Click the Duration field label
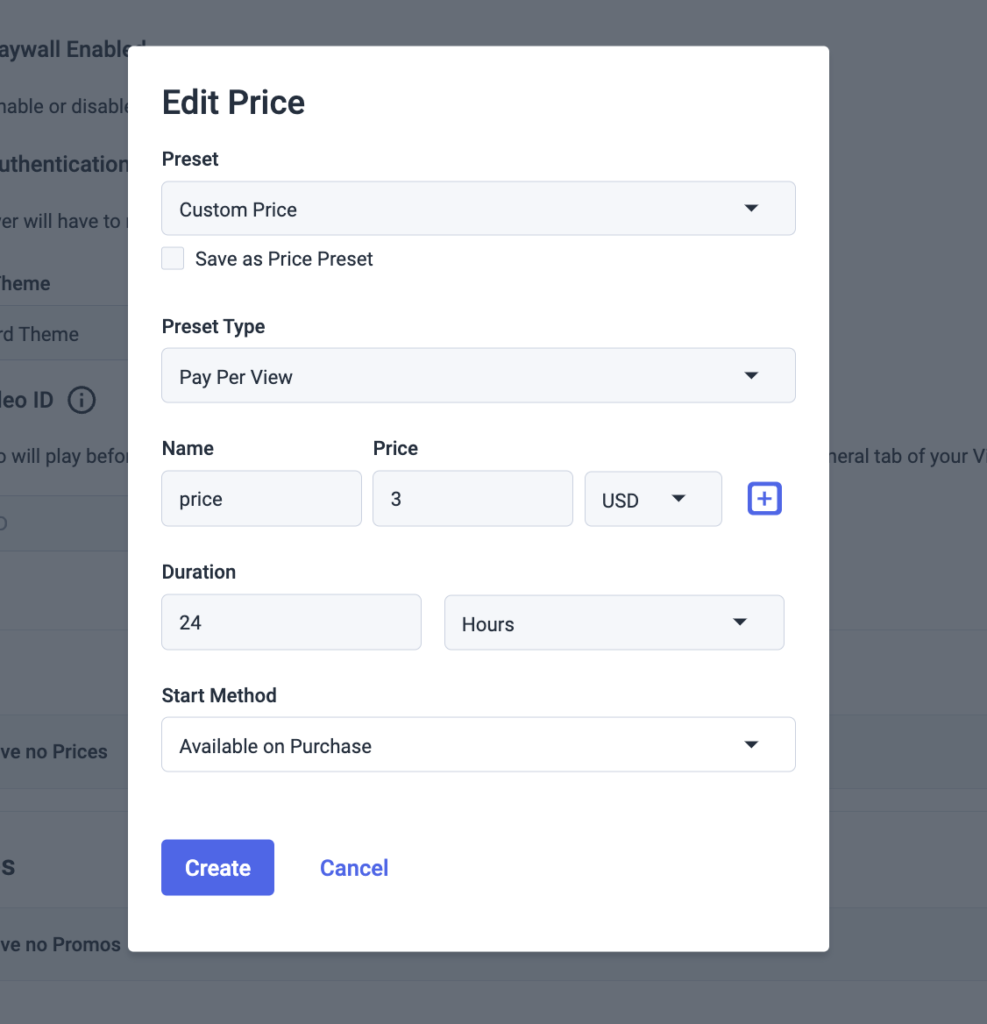Screen dimensions: 987x1024 (199, 572)
